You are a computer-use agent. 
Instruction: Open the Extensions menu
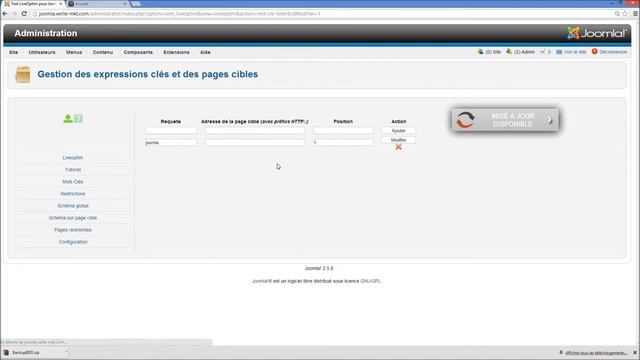point(176,52)
